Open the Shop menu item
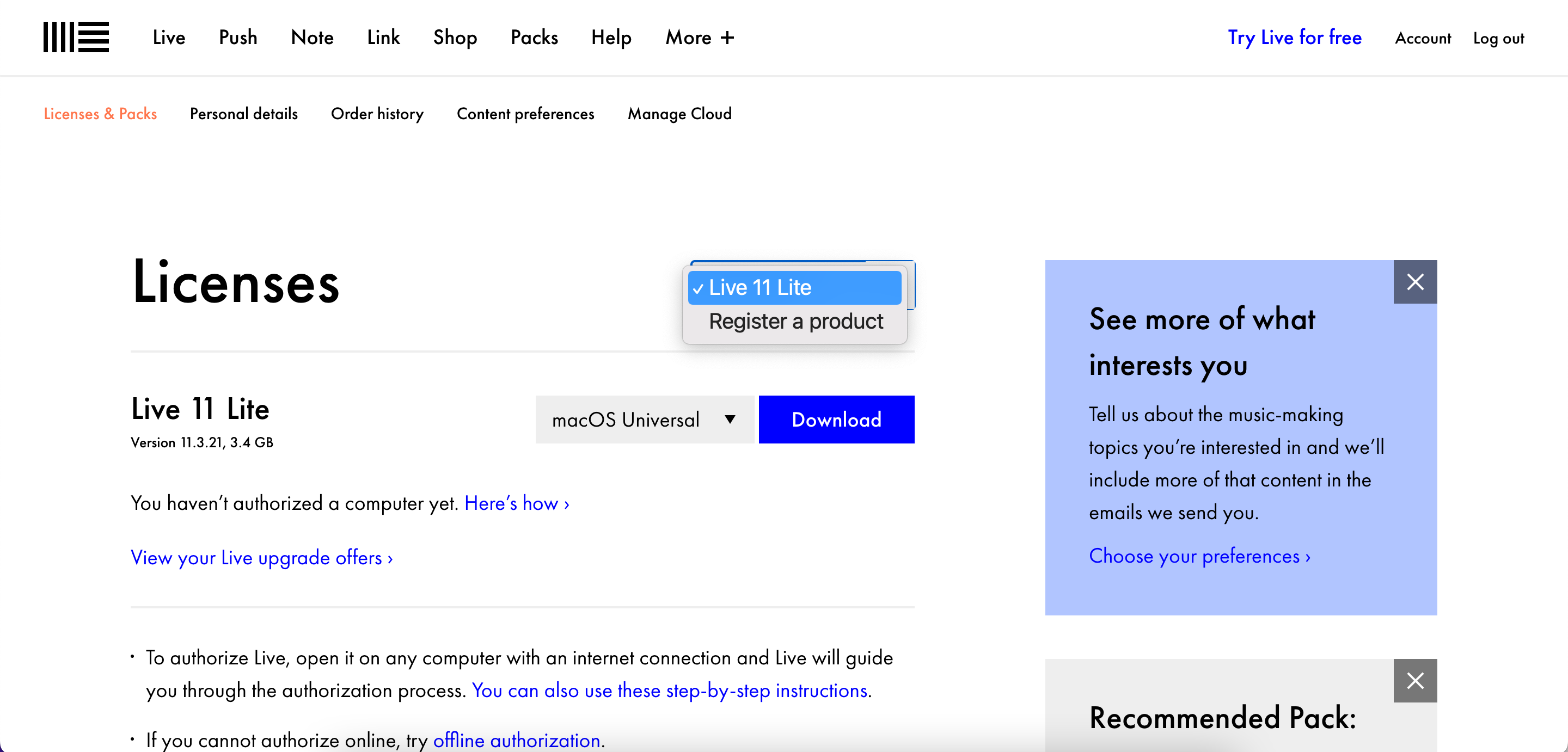1568x752 pixels. 455,38
